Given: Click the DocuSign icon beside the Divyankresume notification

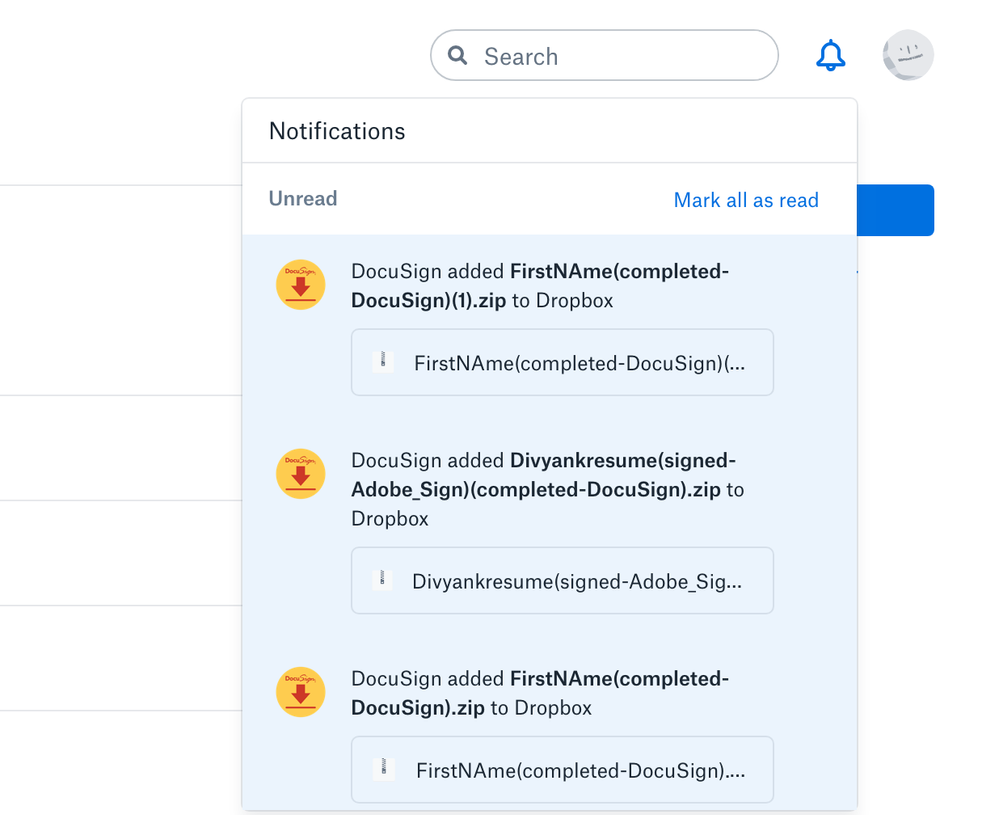Looking at the screenshot, I should (x=300, y=473).
